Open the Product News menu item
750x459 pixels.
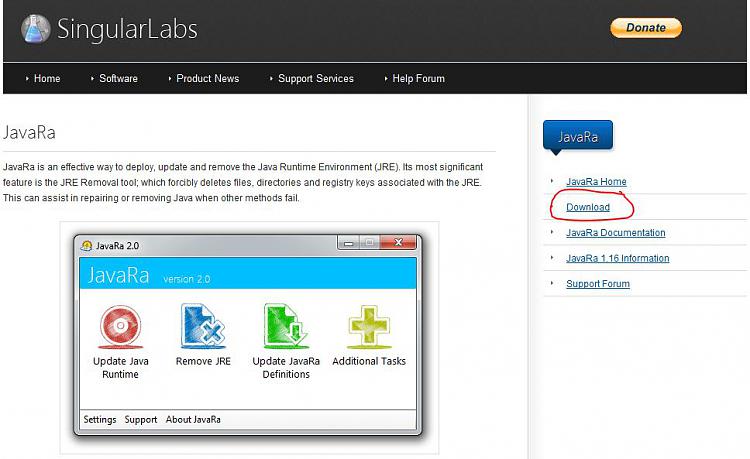[x=208, y=78]
